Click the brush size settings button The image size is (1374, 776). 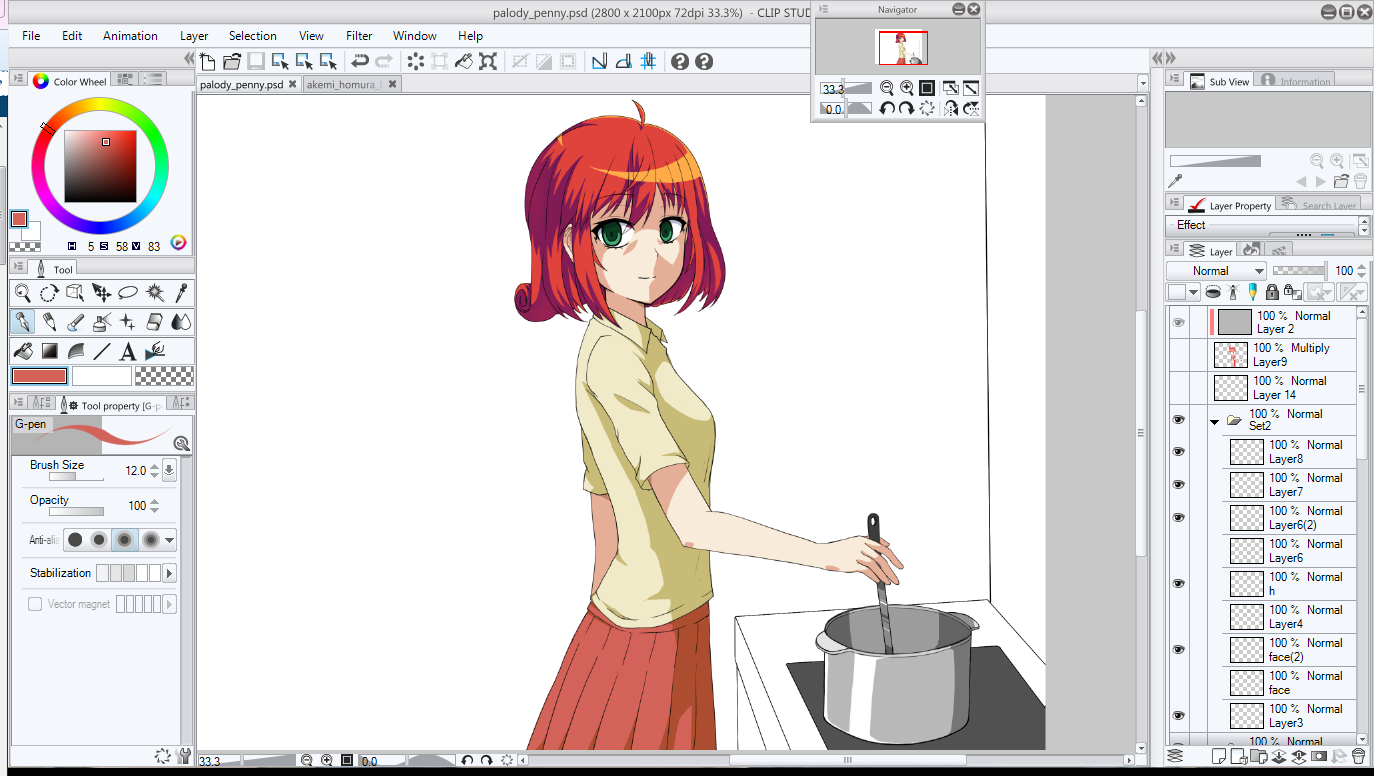(x=169, y=470)
